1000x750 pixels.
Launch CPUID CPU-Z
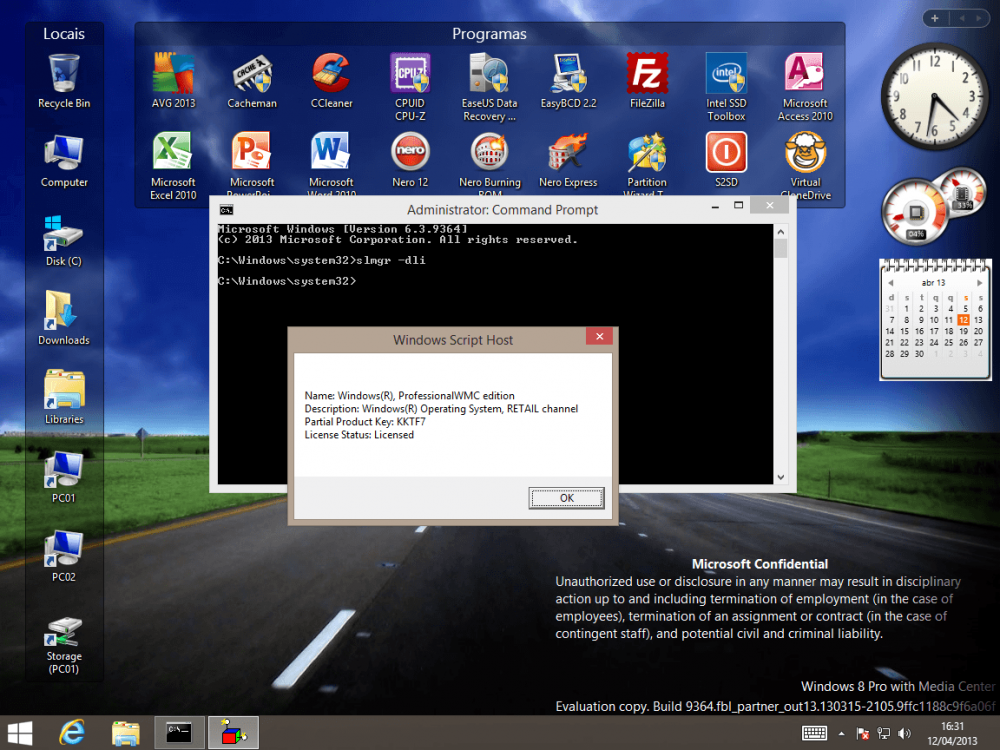410,87
